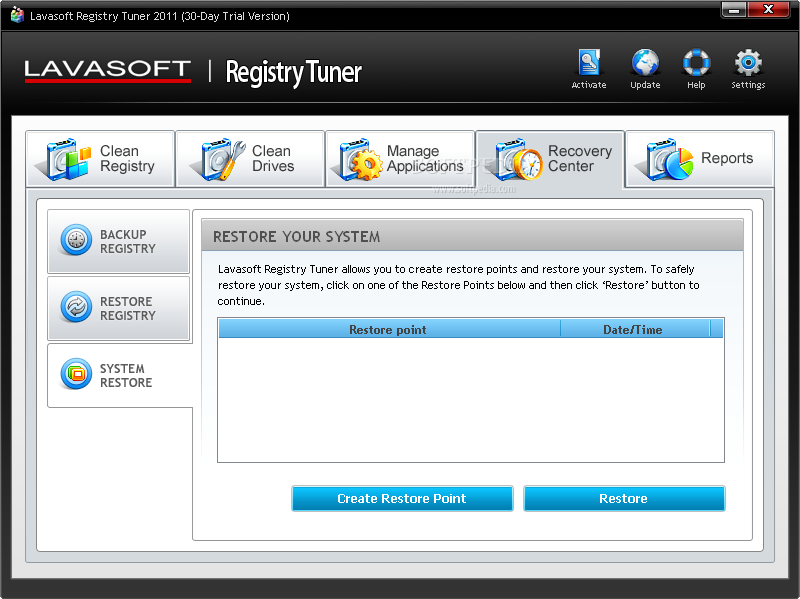Select the BACKUP REGISTRY side tab
Viewport: 800px width, 599px height.
(x=118, y=241)
